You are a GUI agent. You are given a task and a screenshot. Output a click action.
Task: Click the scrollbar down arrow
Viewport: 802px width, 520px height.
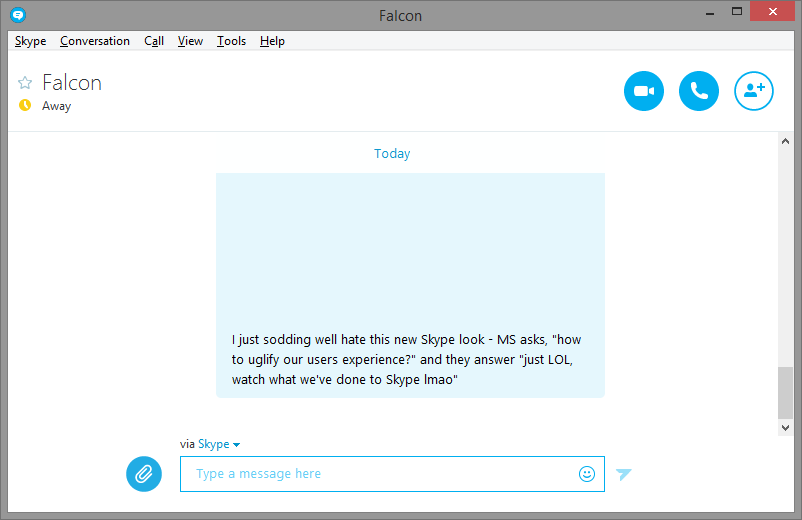(x=785, y=427)
